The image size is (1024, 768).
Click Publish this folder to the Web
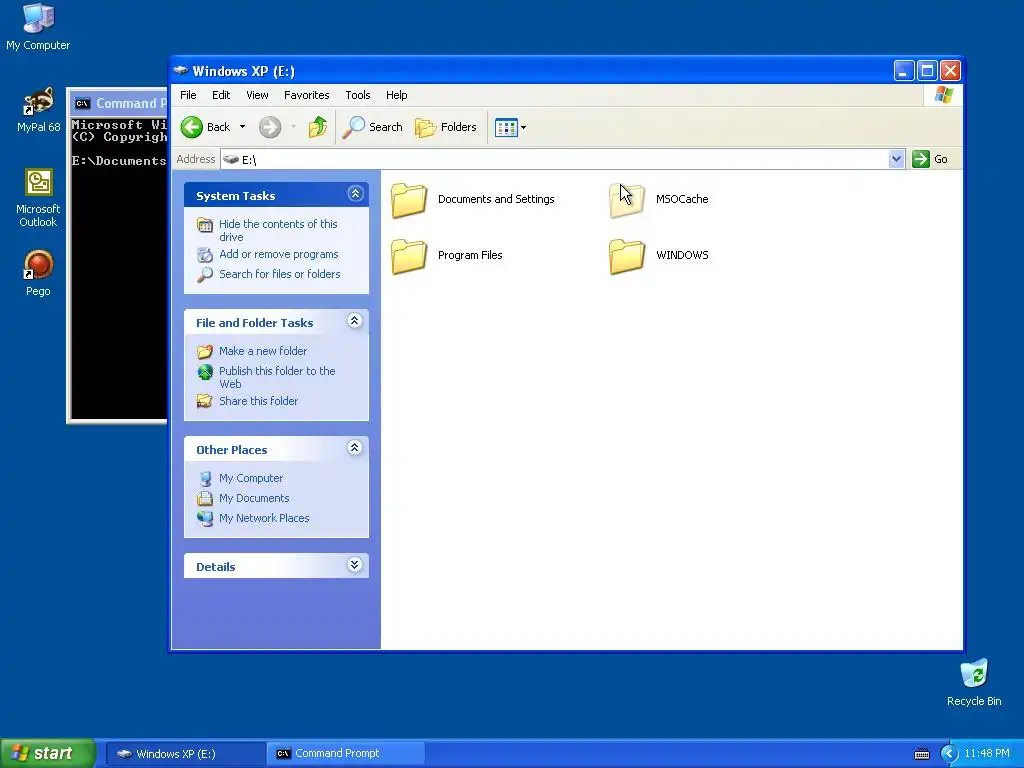[x=277, y=377]
